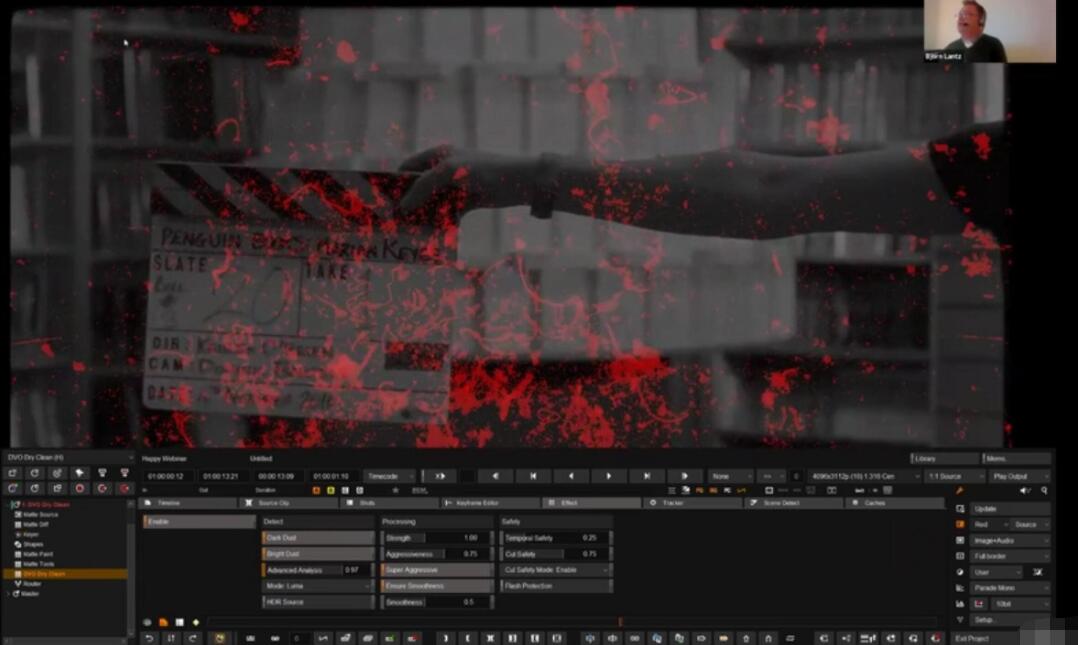Open the Library panel button
Image resolution: width=1078 pixels, height=645 pixels.
click(945, 459)
